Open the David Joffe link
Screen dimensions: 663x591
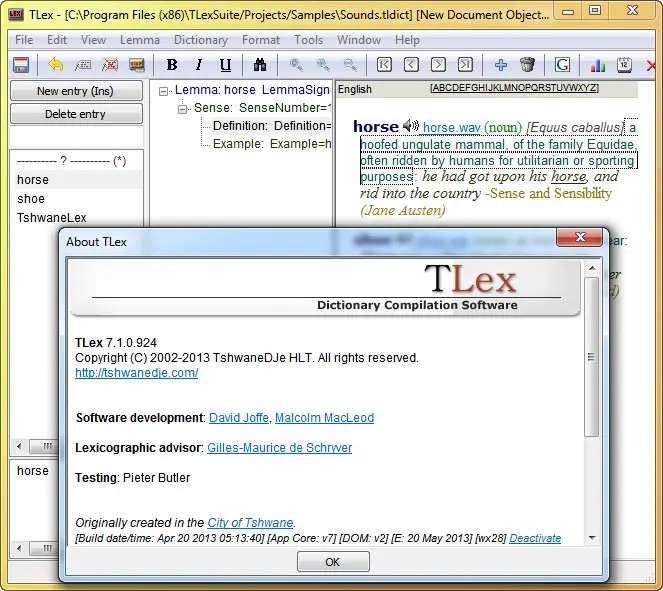tap(239, 418)
